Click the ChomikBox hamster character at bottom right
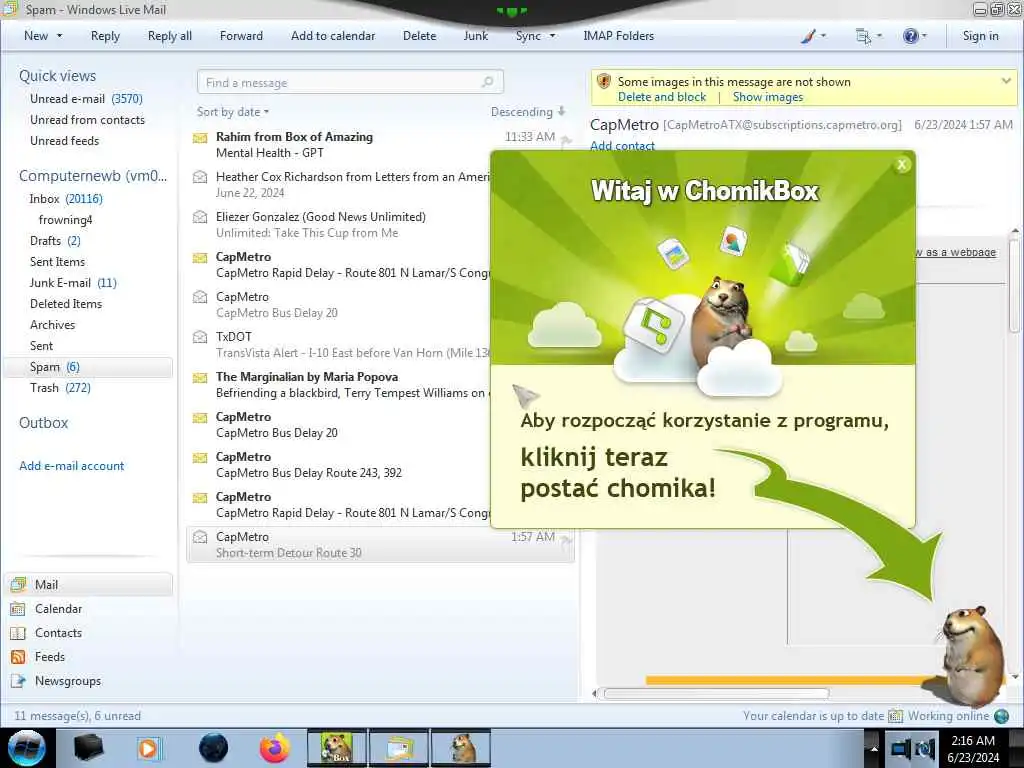The image size is (1024, 768). pos(972,655)
